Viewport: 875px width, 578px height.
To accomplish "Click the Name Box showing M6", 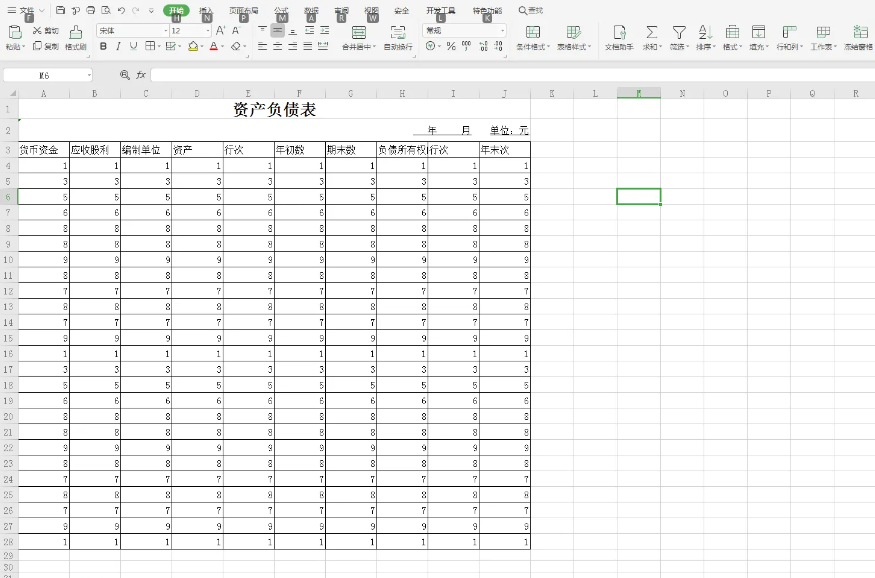I will click(46, 75).
